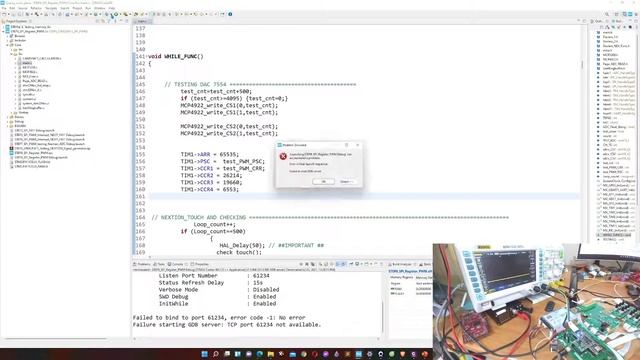Image resolution: width=640 pixels, height=360 pixels.
Task: Open dropdown arrow next to Debug icon
Action: [111, 14]
